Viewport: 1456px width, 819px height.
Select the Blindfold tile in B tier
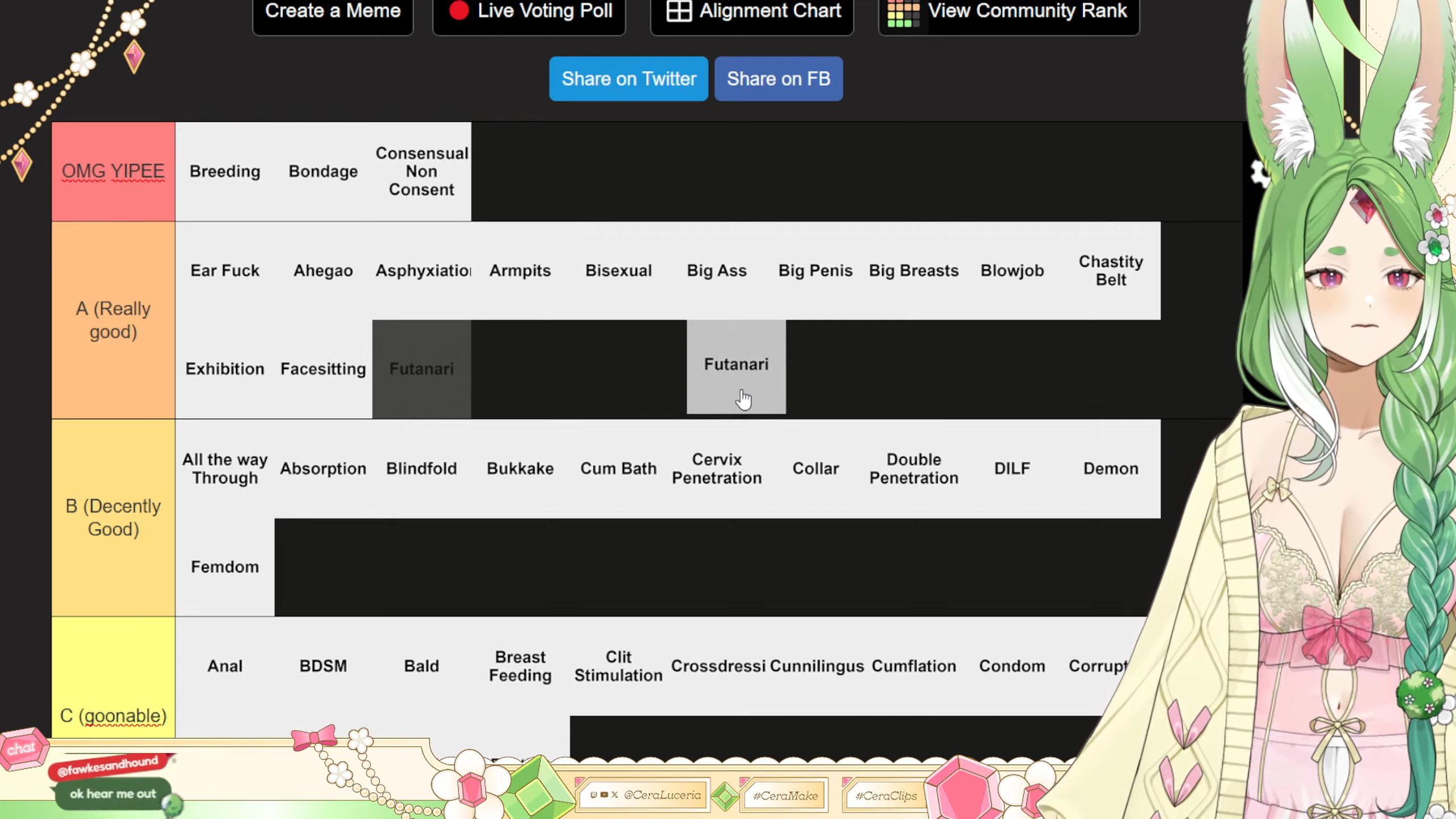(x=421, y=469)
